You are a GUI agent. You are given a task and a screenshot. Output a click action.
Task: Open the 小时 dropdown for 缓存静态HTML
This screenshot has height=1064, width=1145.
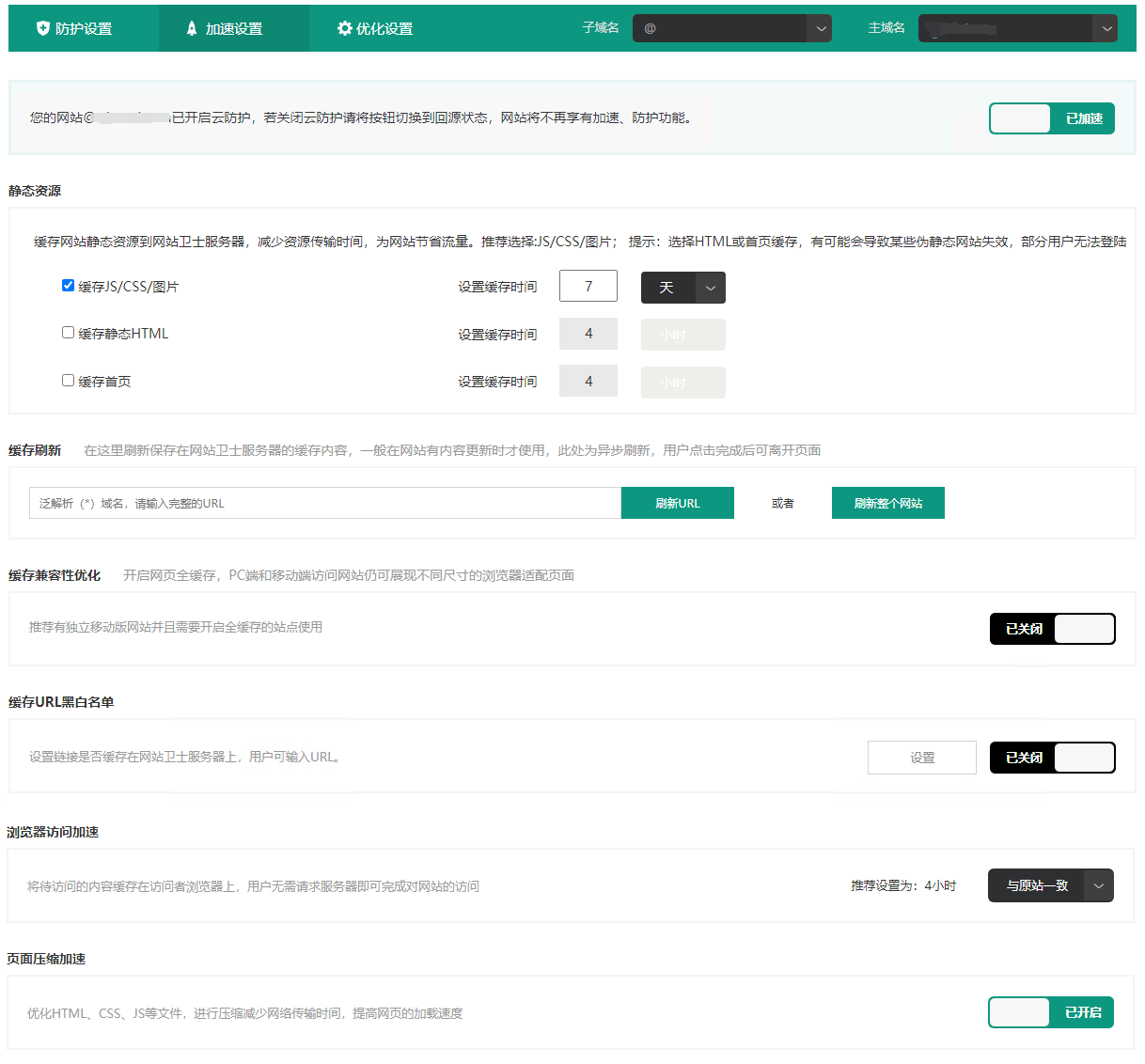tap(683, 335)
